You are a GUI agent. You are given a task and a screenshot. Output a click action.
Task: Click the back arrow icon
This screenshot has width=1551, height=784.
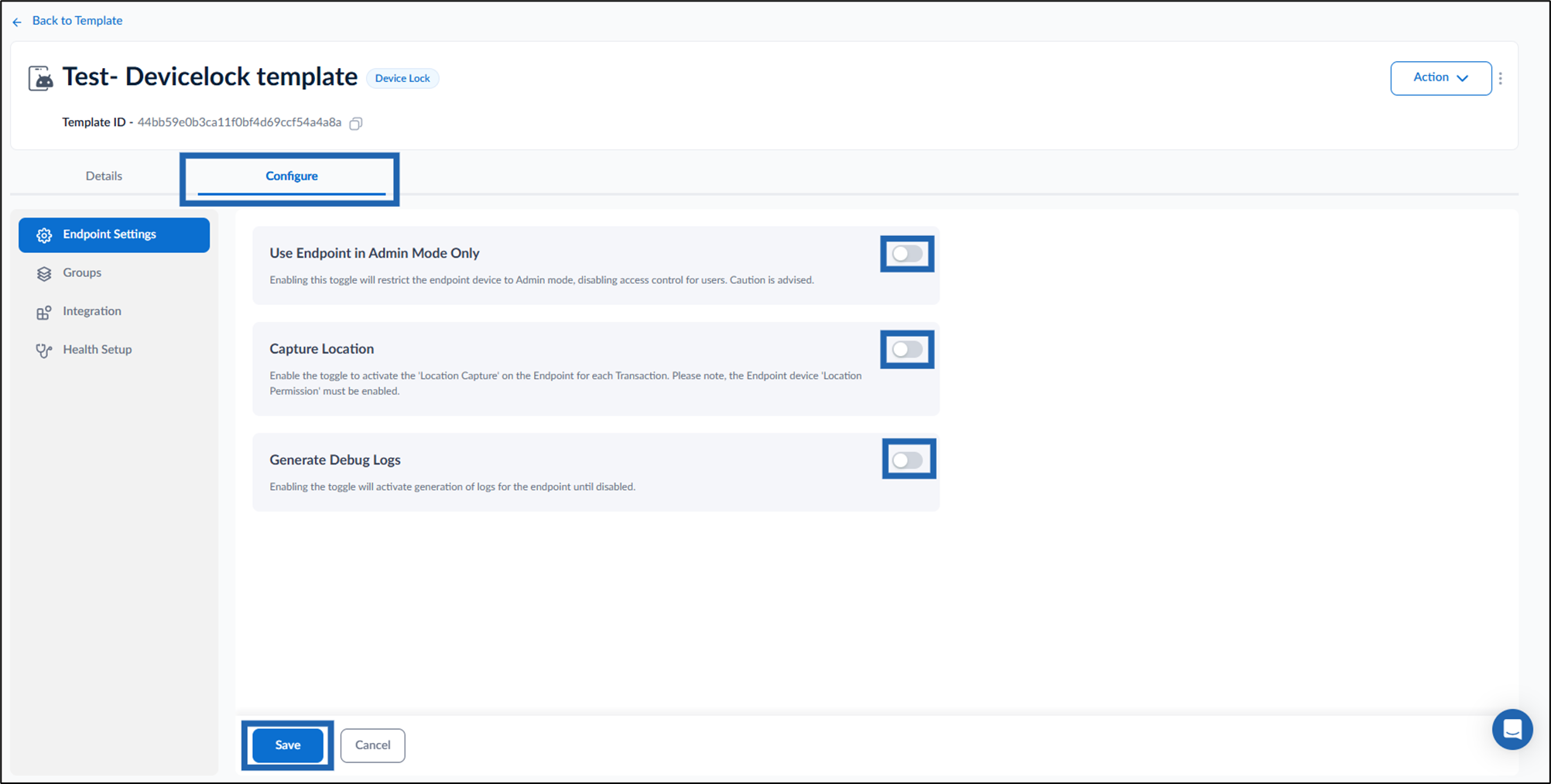click(x=17, y=22)
